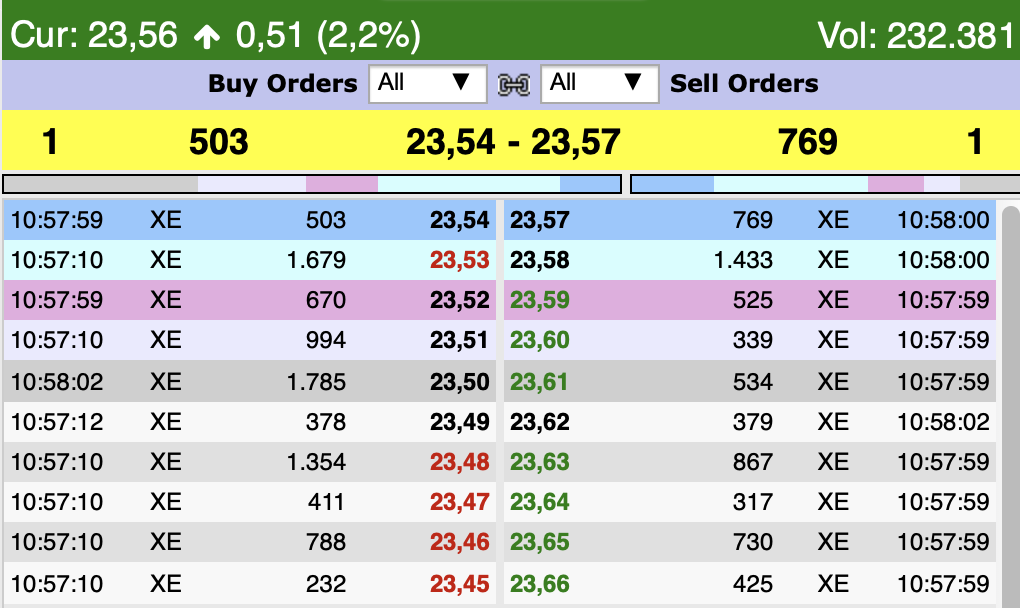
Task: Click the vertical scrollbar of the order book
Action: click(x=1010, y=400)
